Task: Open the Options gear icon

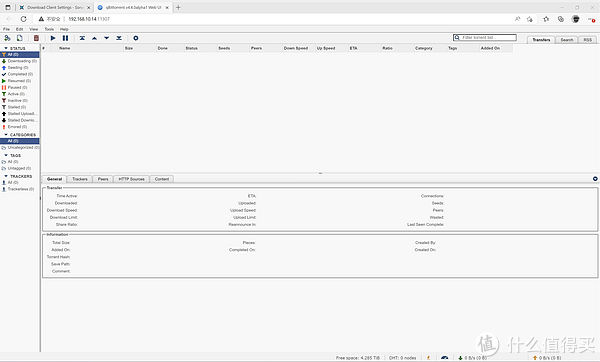Action: point(135,38)
